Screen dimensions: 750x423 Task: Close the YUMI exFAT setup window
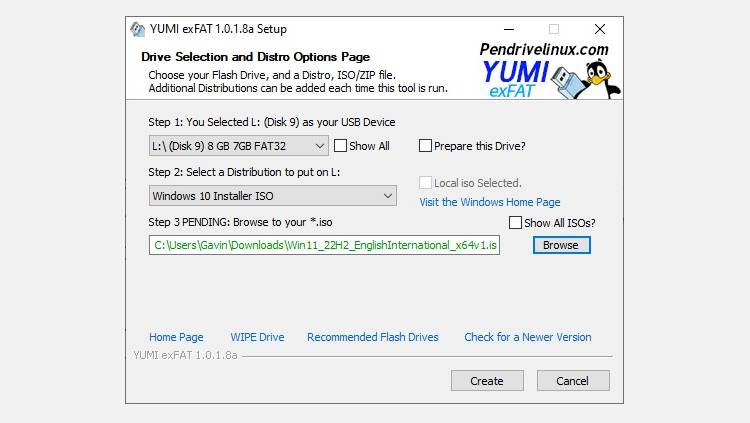(600, 29)
